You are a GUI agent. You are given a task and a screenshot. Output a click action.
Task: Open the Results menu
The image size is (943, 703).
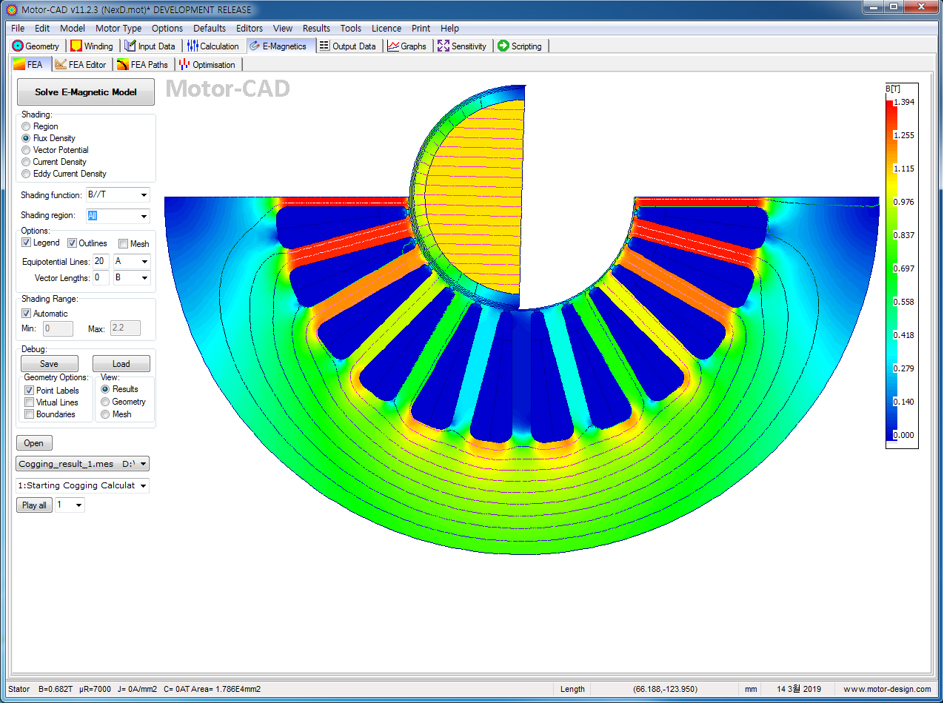point(316,28)
